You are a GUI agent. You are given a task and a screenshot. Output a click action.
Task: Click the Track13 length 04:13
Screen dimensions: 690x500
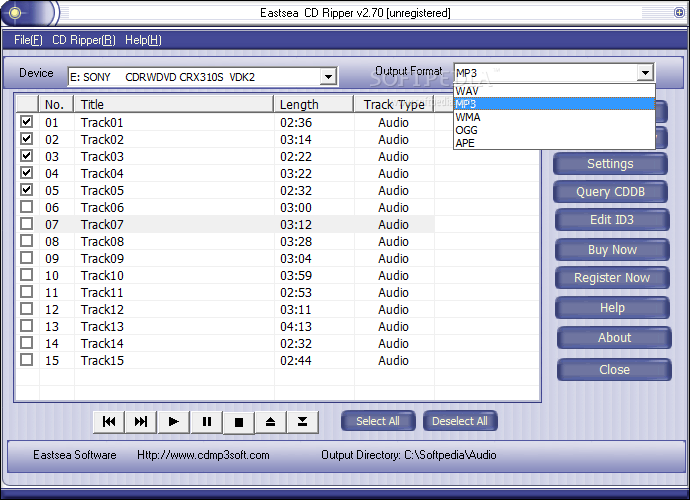pyautogui.click(x=296, y=327)
